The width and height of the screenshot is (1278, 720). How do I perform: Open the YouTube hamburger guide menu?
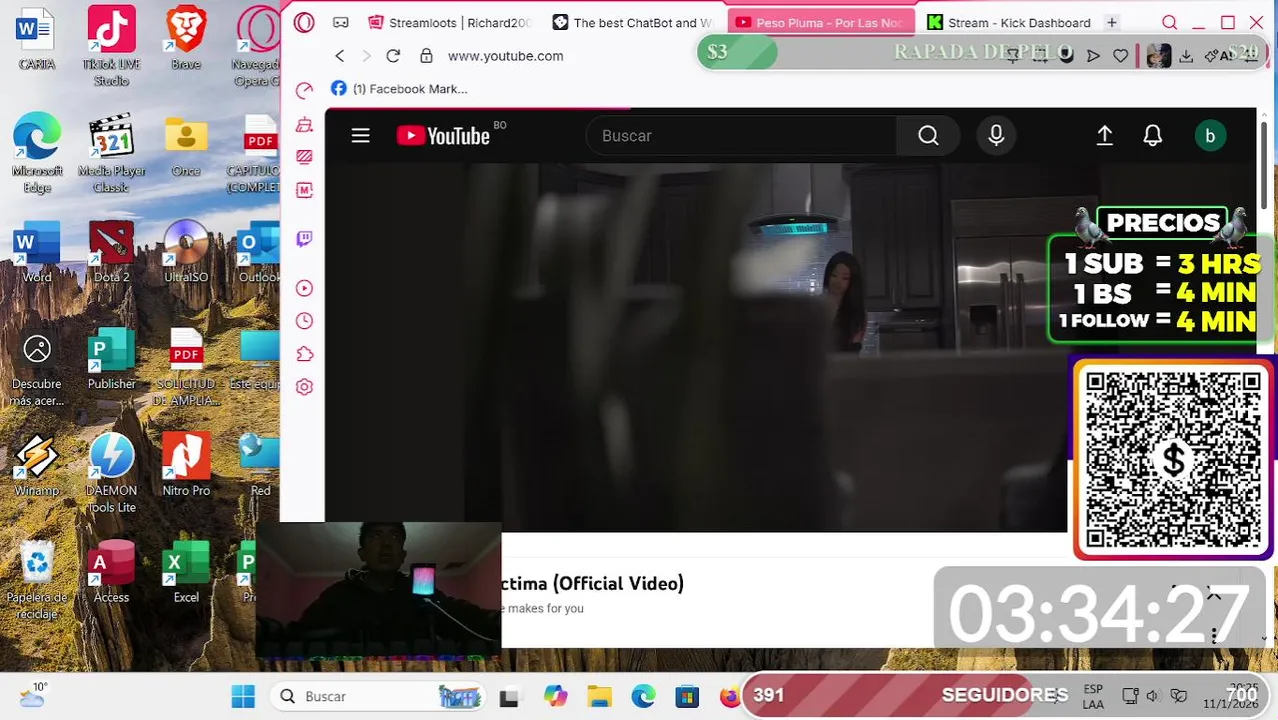point(360,136)
